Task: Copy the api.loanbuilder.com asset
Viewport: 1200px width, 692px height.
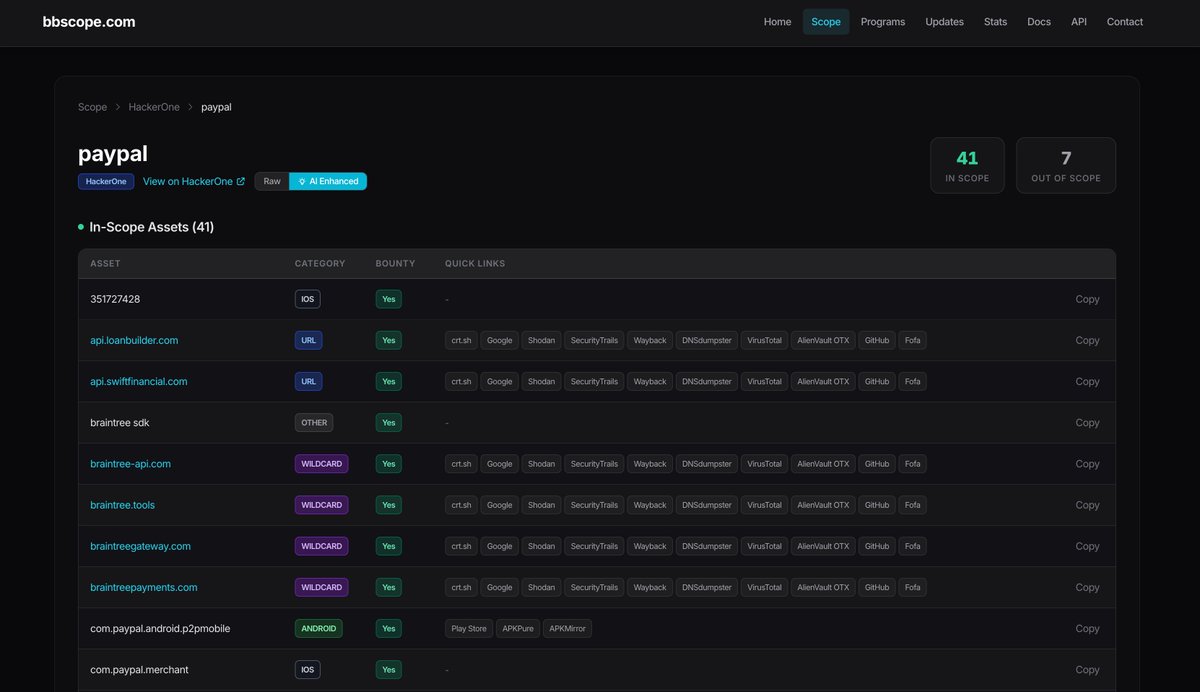Action: tap(1087, 340)
